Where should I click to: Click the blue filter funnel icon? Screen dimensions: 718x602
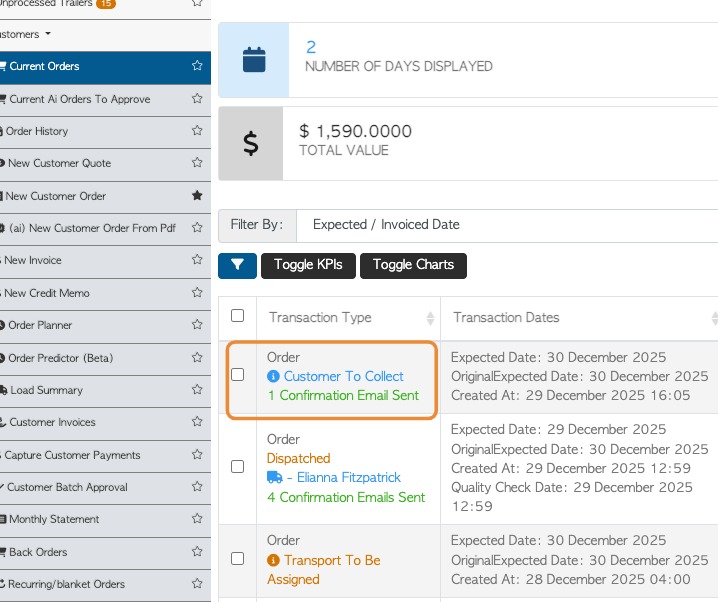(x=237, y=265)
